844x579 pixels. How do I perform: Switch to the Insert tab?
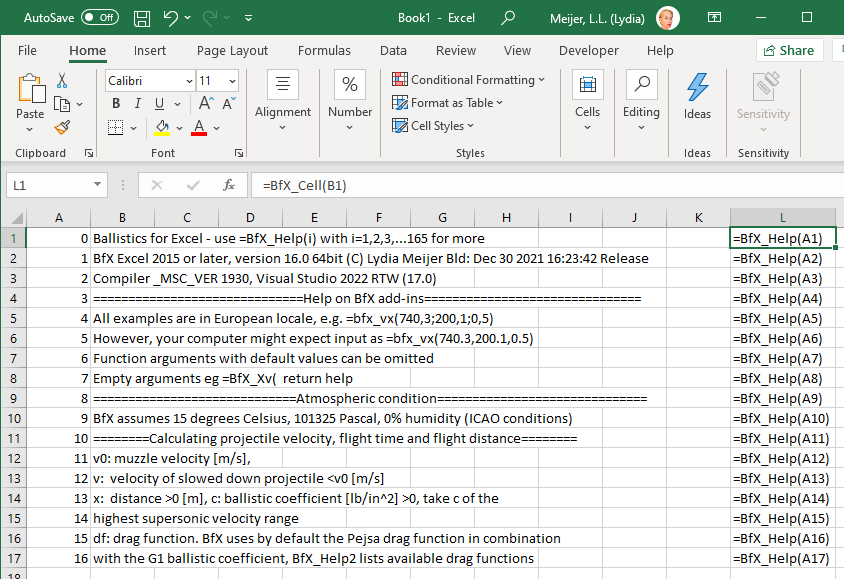click(x=150, y=51)
